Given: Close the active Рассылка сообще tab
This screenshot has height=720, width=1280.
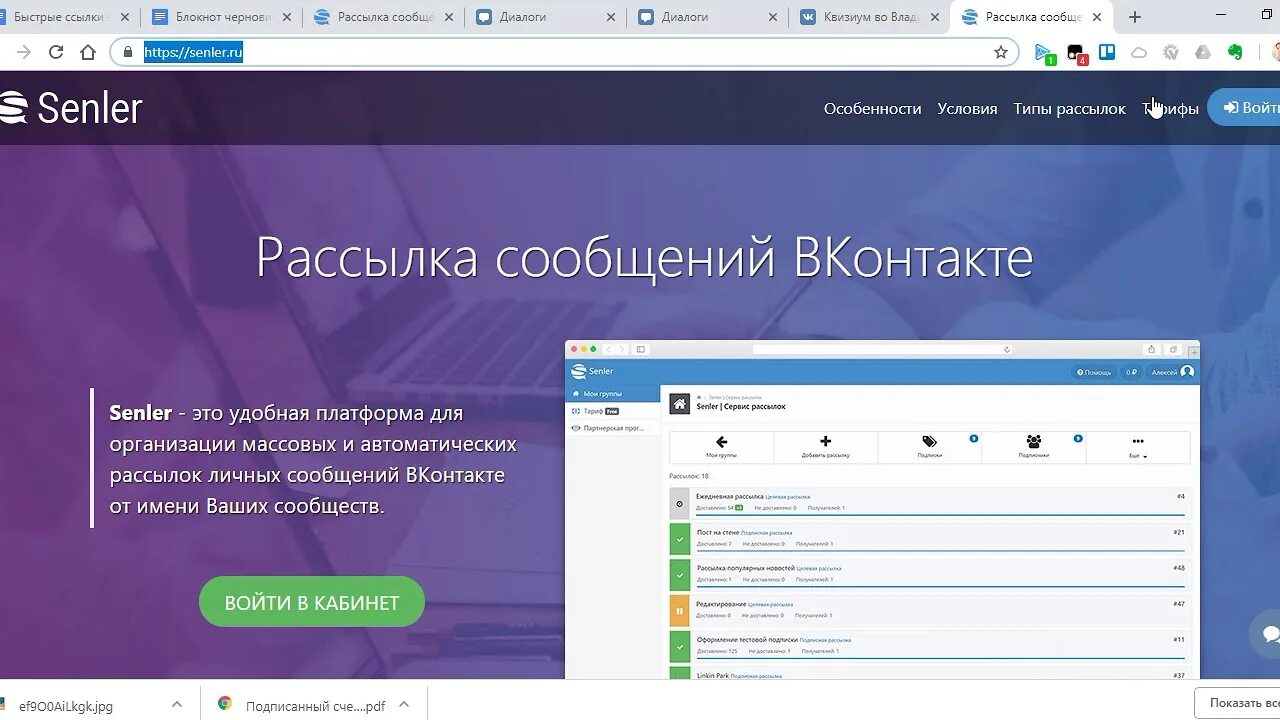Looking at the screenshot, I should [1097, 17].
